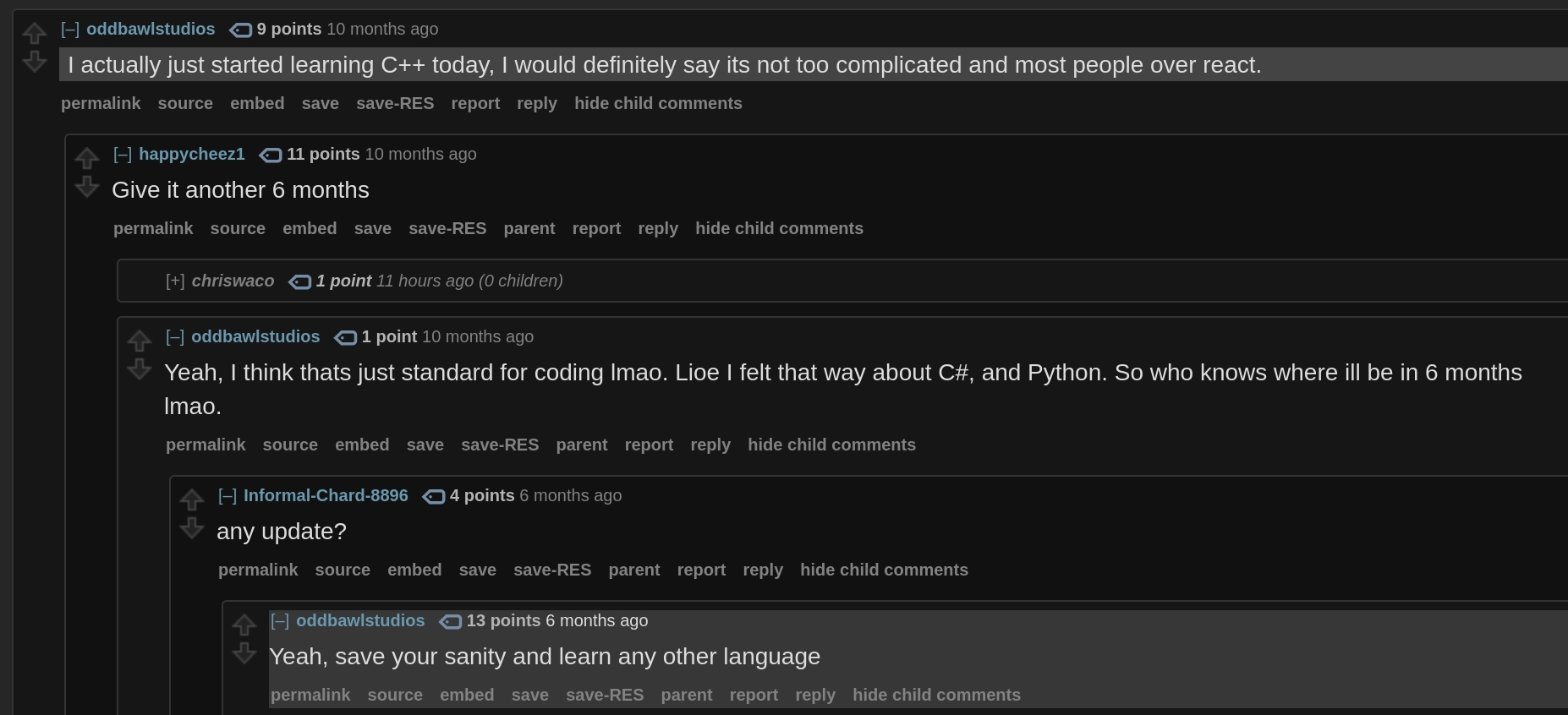Click the tag icon next to Informal-Chard-8896
This screenshot has width=1568, height=715.
(434, 497)
